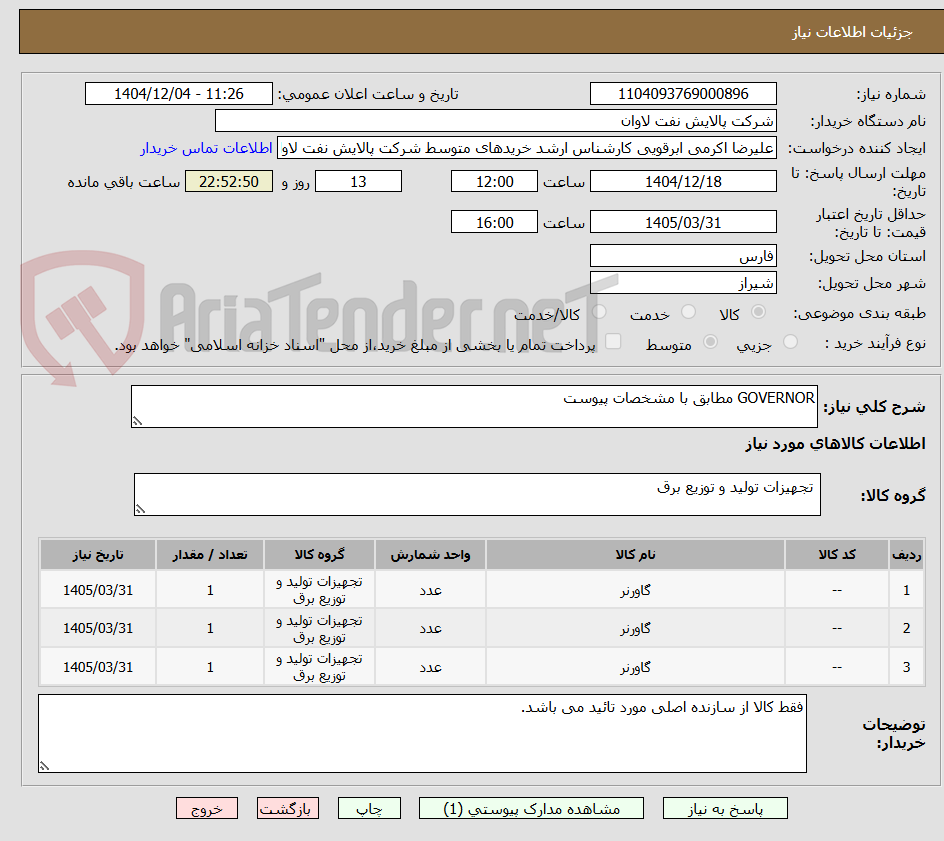Viewport: 944px width, 841px height.
Task: Select the متوسط purchase type radio
Action: (710, 342)
